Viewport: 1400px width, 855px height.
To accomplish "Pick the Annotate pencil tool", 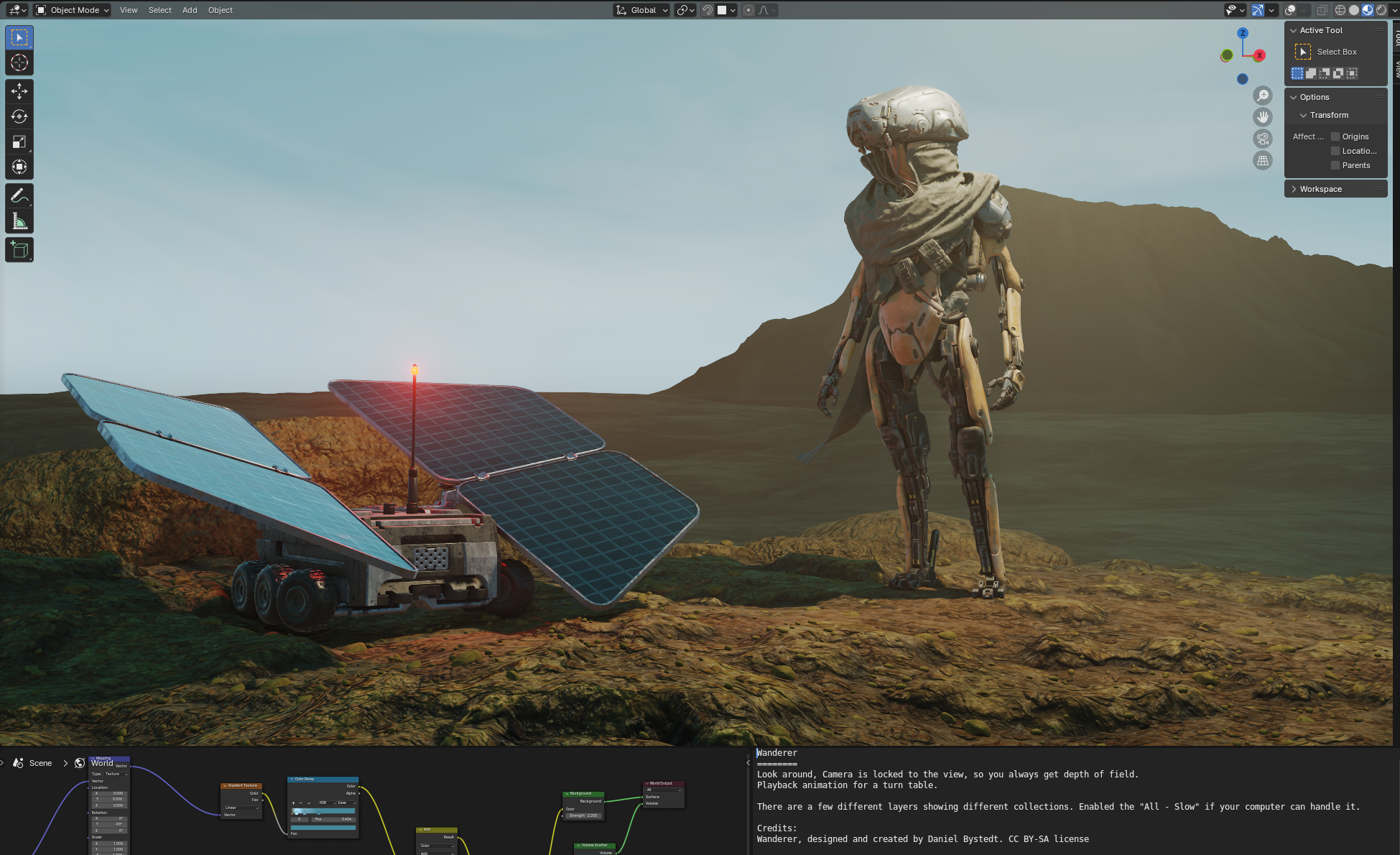I will 19,195.
